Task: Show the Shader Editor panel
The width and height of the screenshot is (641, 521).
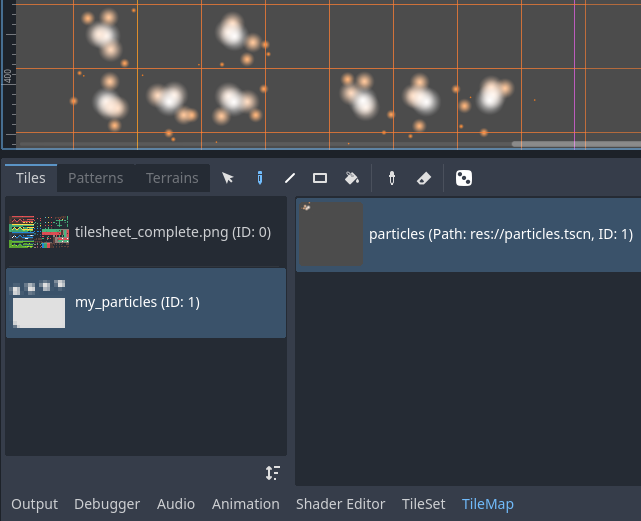Action: pyautogui.click(x=340, y=504)
